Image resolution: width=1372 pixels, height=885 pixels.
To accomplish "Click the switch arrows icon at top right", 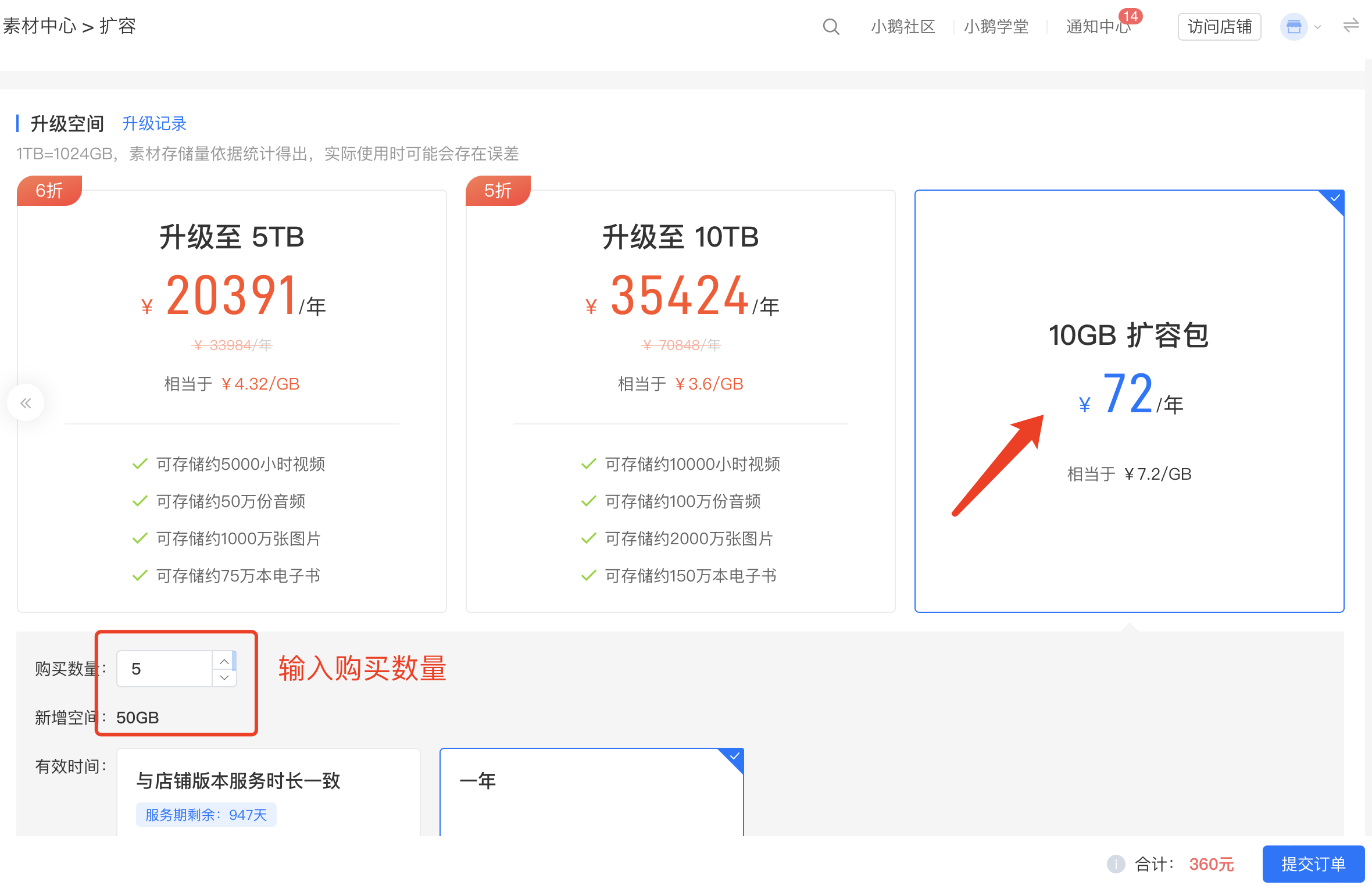I will (x=1351, y=26).
